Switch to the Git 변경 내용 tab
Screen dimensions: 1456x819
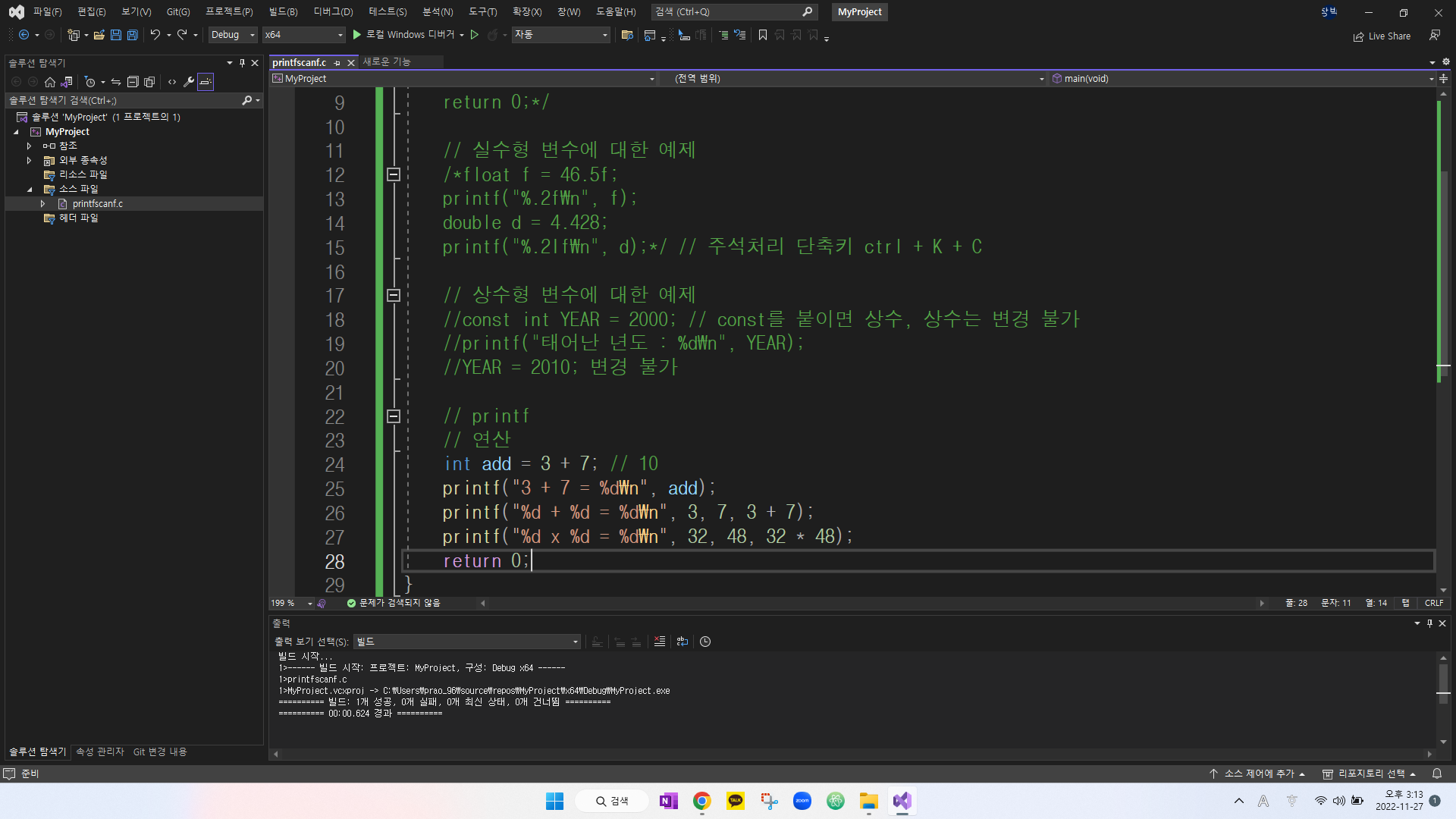[160, 752]
